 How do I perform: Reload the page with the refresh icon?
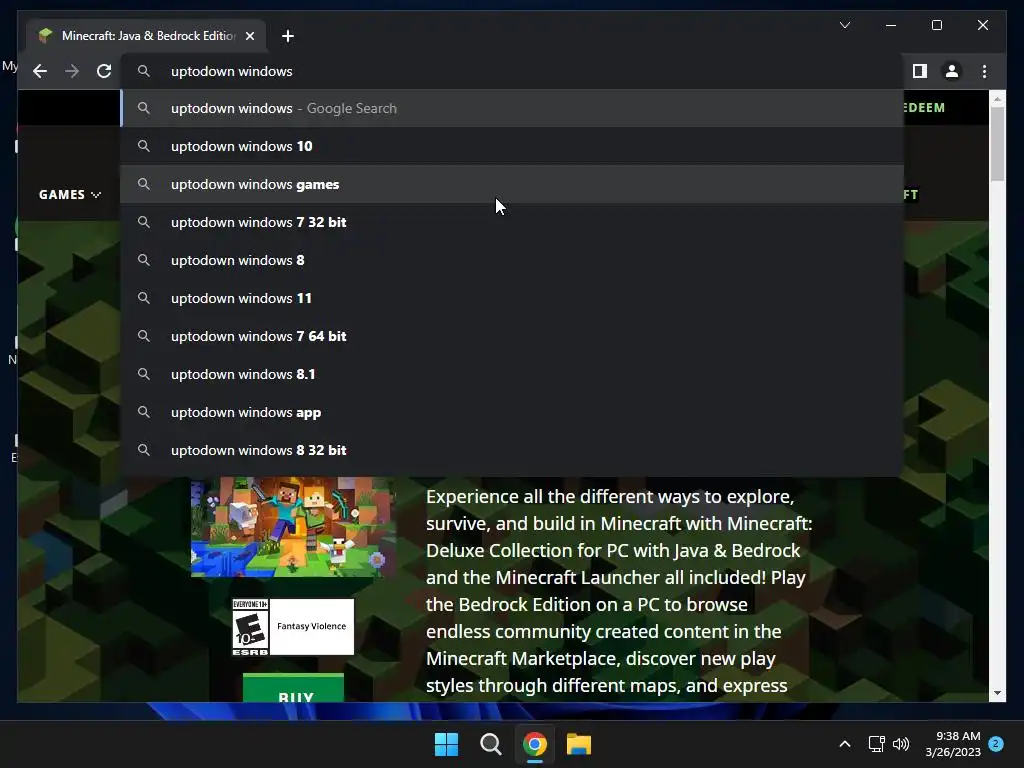pos(104,71)
